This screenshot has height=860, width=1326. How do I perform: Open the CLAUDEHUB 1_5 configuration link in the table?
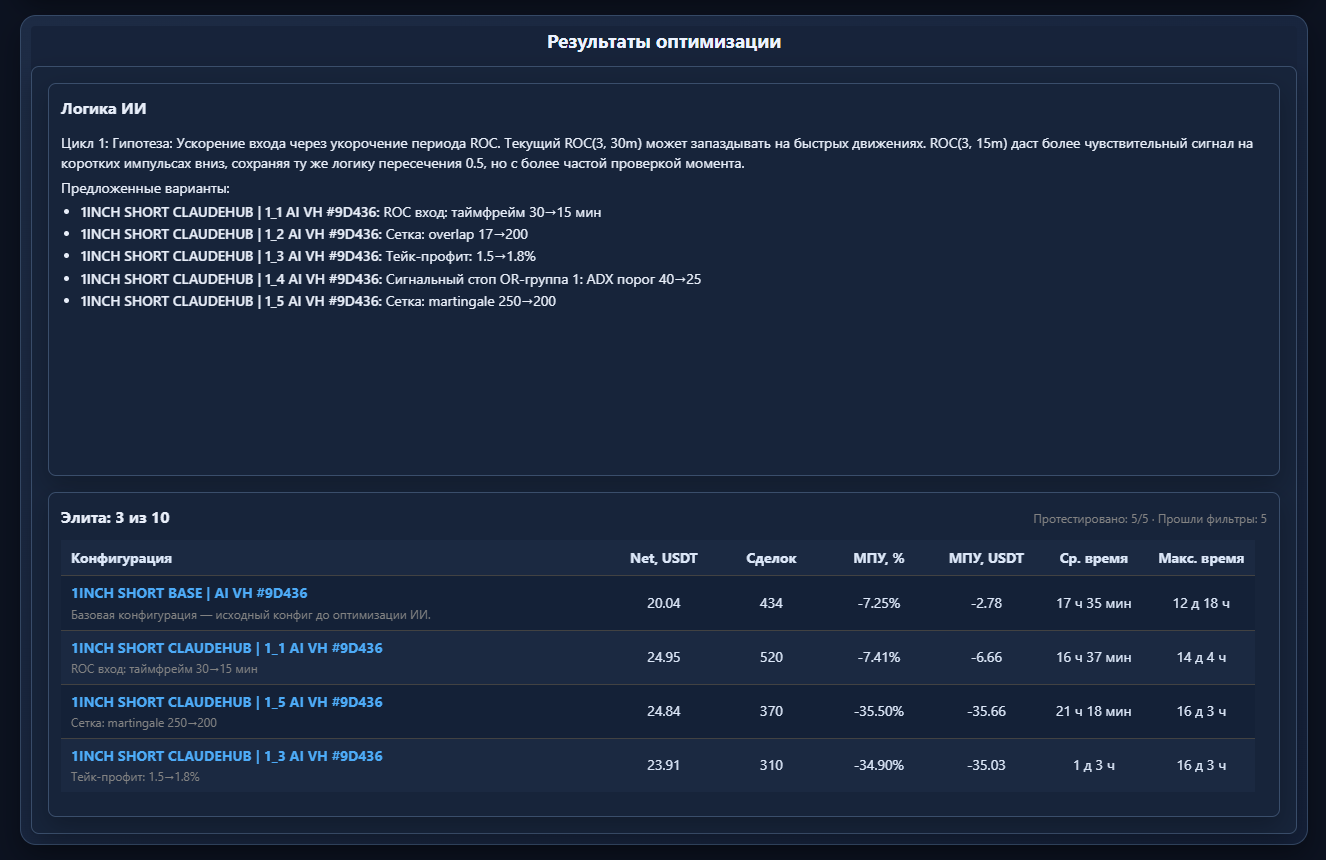coord(227,702)
